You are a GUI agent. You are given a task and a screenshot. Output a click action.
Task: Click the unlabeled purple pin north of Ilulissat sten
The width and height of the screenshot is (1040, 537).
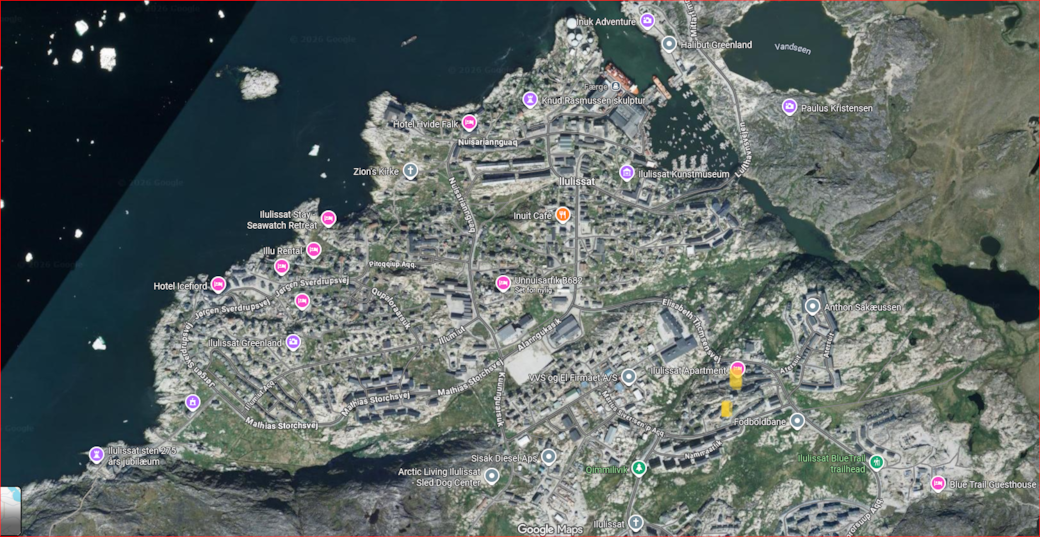coord(192,402)
